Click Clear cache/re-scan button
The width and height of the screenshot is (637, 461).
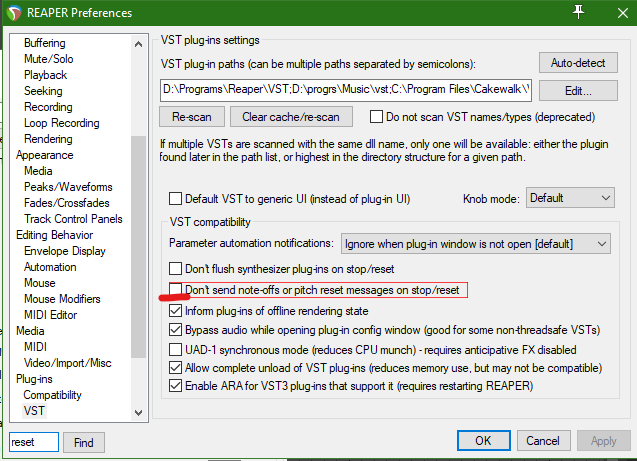coord(291,117)
